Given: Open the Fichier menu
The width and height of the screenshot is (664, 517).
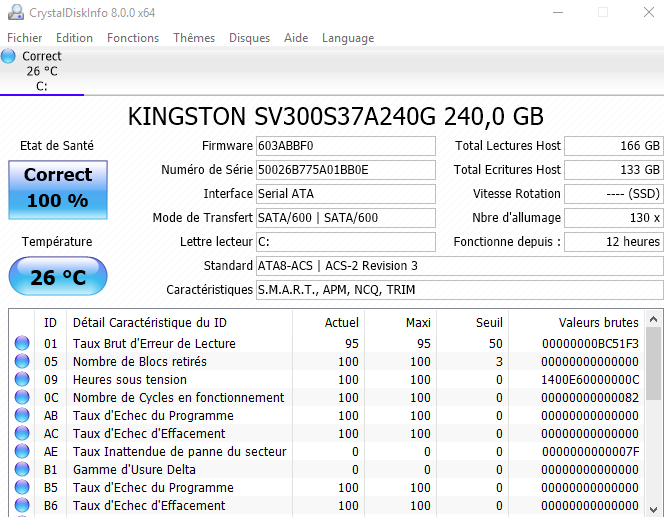Looking at the screenshot, I should [25, 38].
